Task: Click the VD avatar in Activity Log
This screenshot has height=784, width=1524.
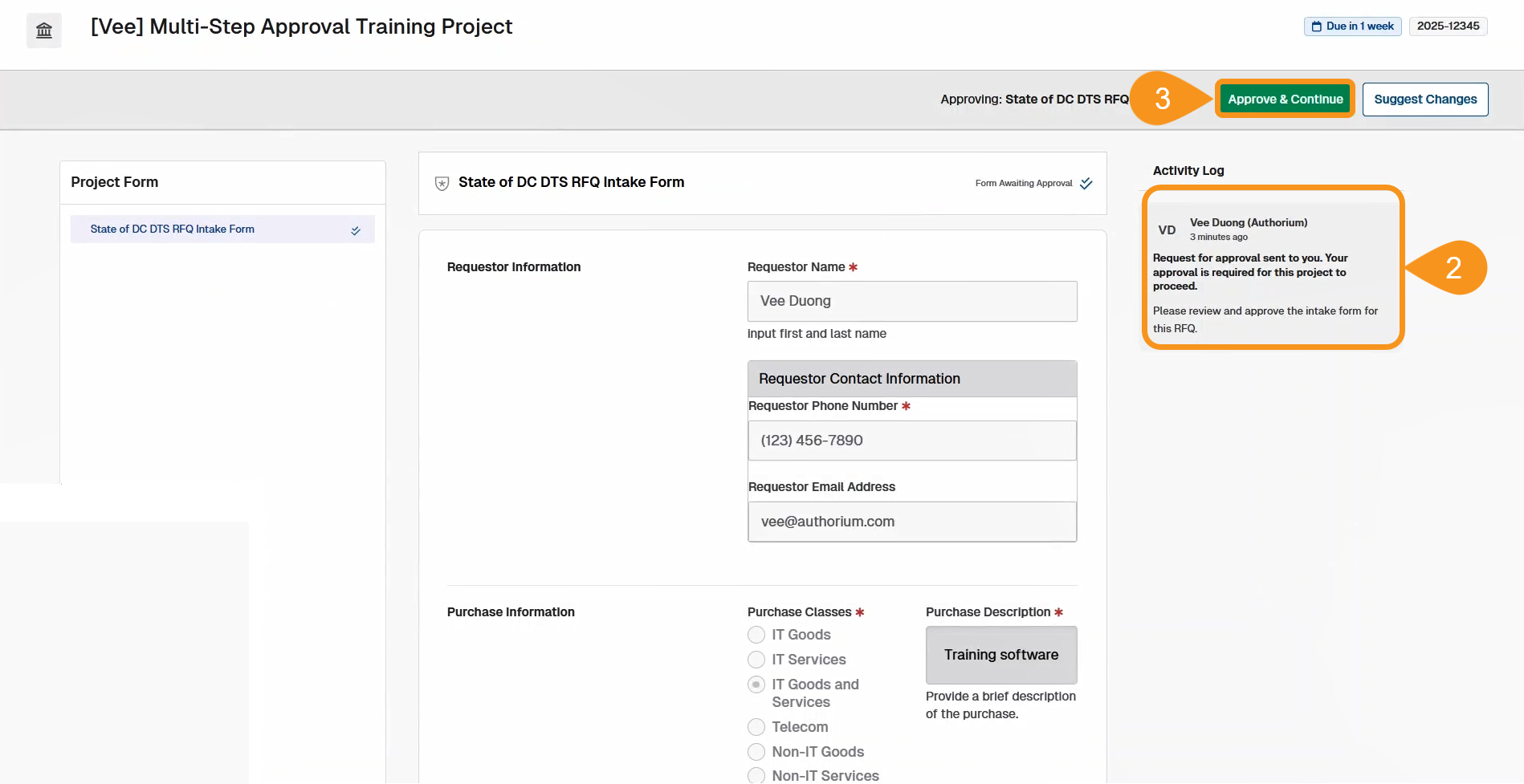Action: point(1167,230)
